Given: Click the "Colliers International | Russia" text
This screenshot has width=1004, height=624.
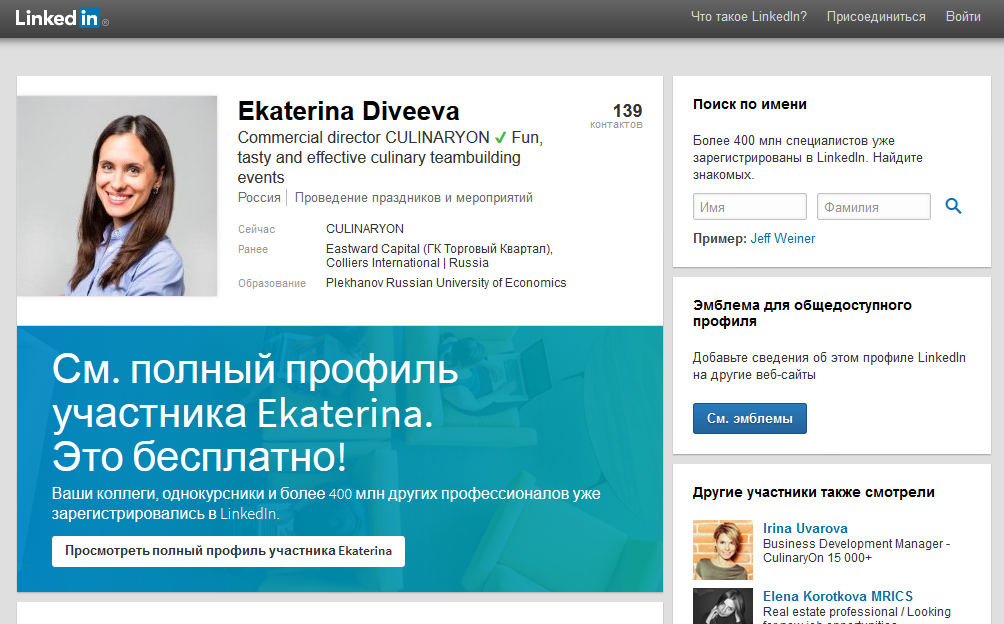Looking at the screenshot, I should click(407, 263).
